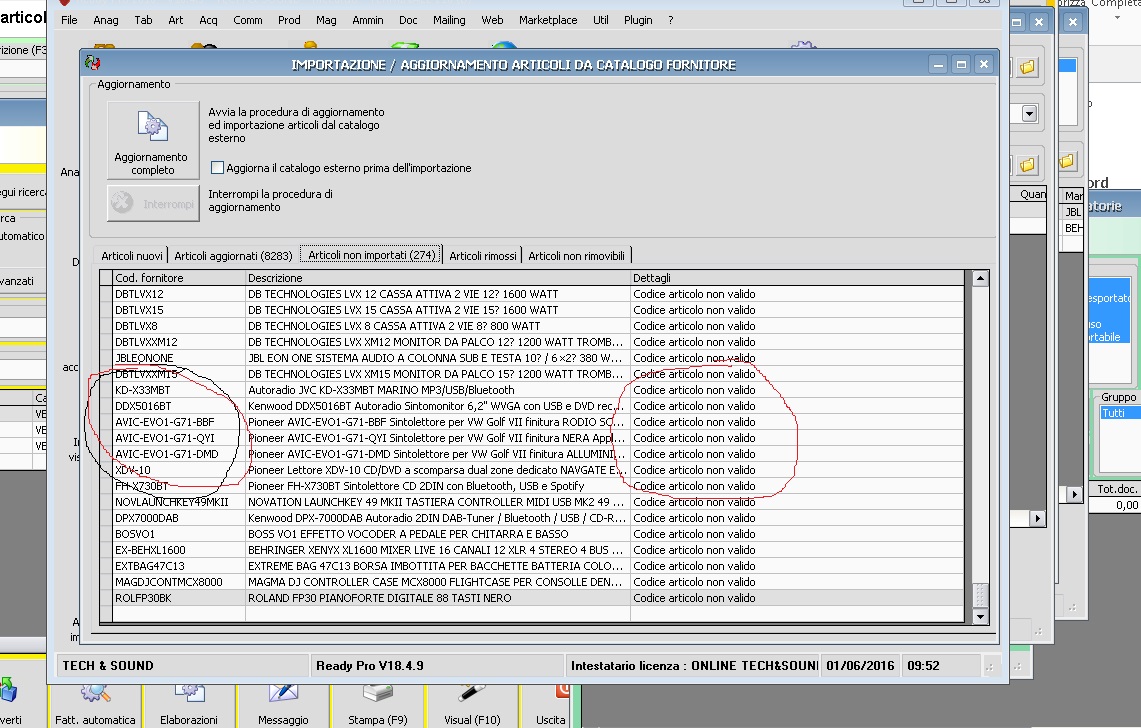Open the Tab menu
The height and width of the screenshot is (728, 1141).
click(143, 20)
